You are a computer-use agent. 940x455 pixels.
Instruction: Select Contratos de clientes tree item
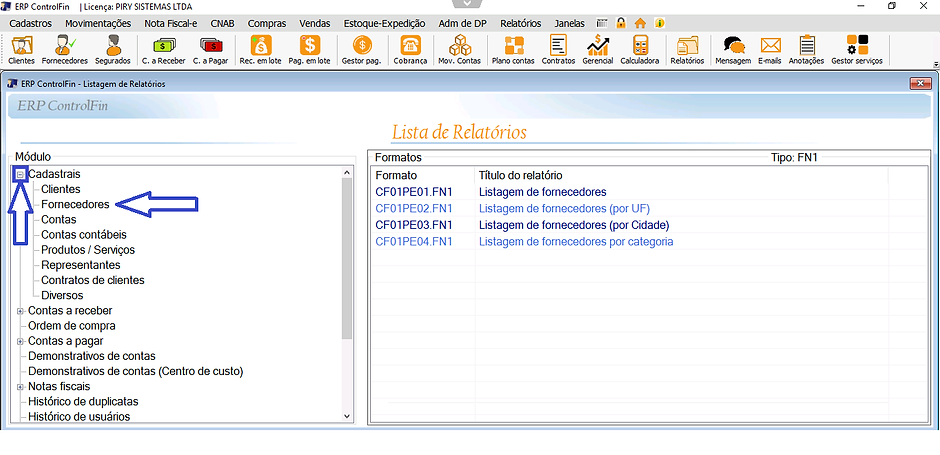(93, 281)
